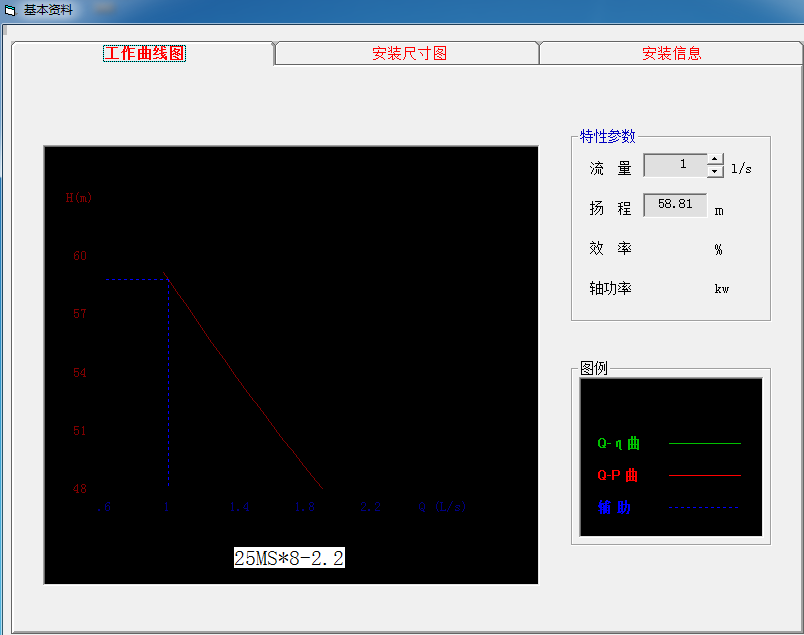This screenshot has width=804, height=635.
Task: Click the 图例 group title
Action: coord(594,368)
